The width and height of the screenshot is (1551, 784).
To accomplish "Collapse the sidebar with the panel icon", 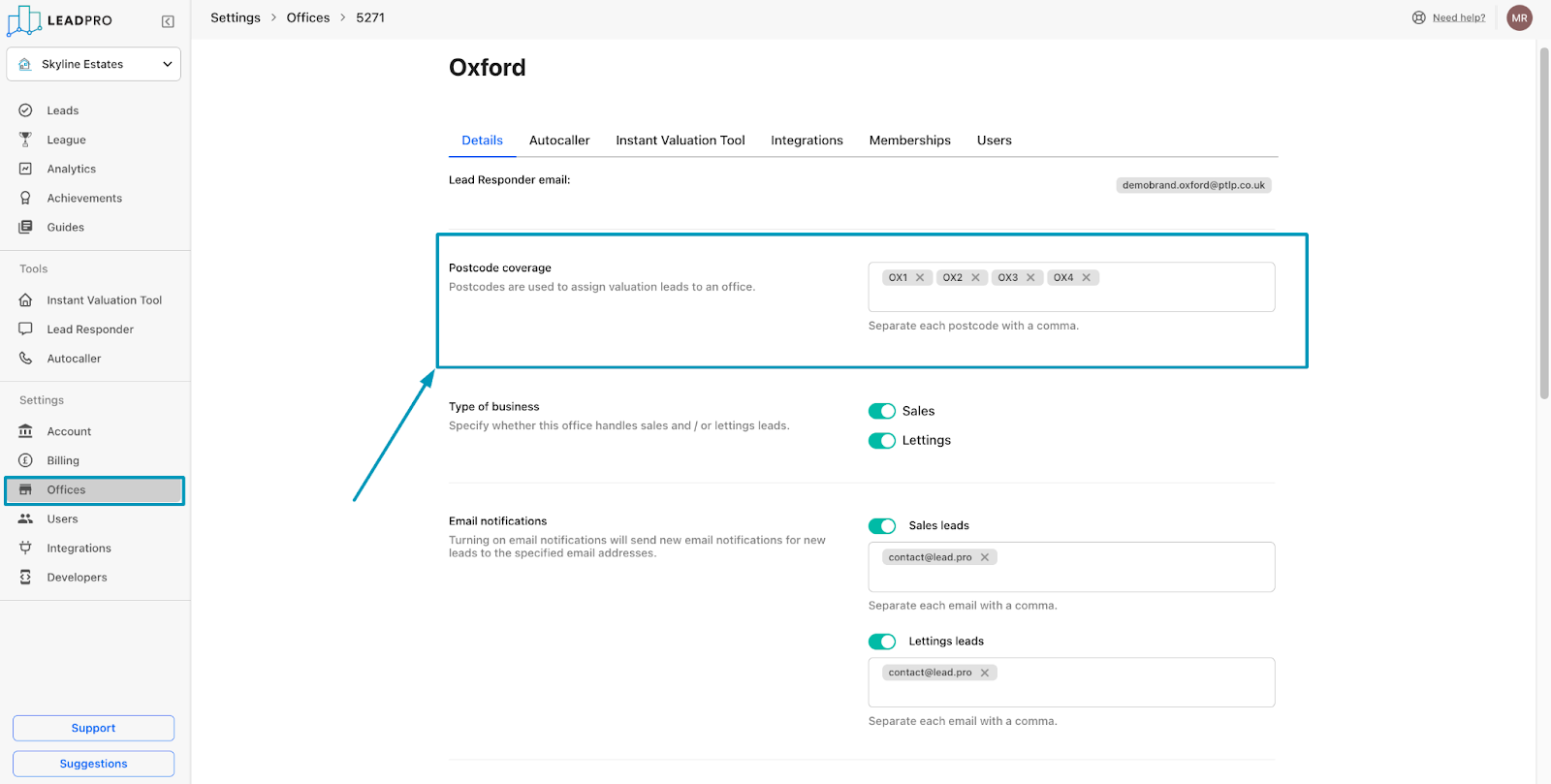I will pyautogui.click(x=168, y=21).
